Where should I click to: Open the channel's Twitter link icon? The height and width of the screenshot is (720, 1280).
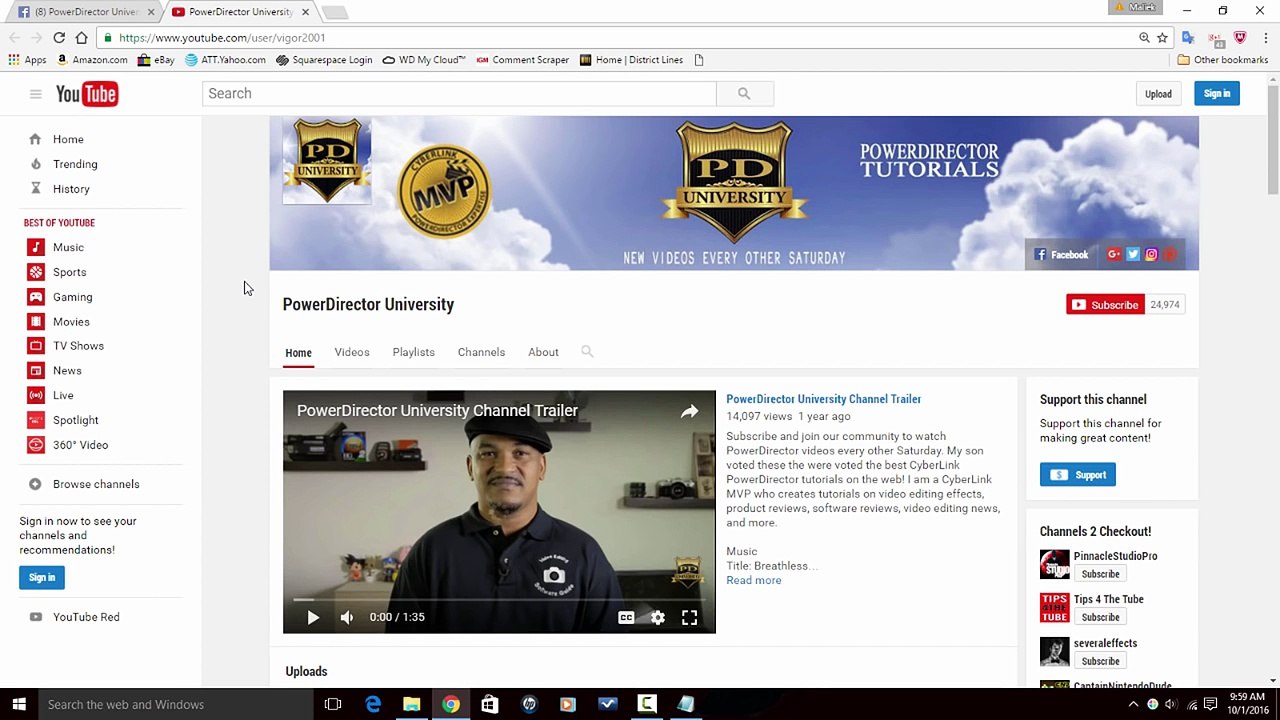pos(1133,255)
